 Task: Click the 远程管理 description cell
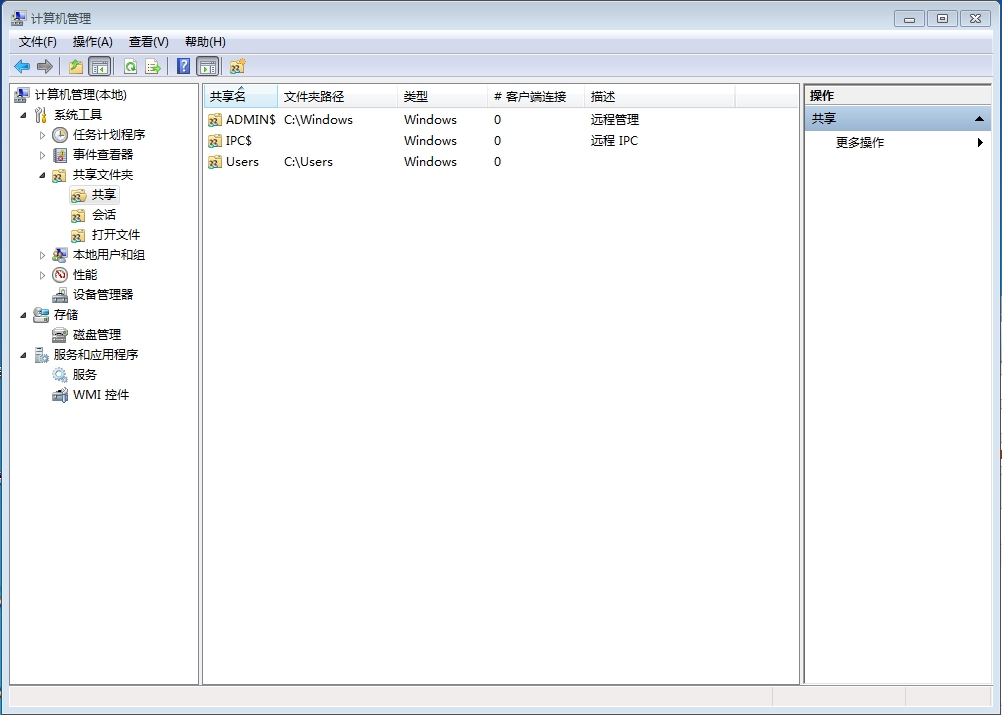pyautogui.click(x=615, y=119)
